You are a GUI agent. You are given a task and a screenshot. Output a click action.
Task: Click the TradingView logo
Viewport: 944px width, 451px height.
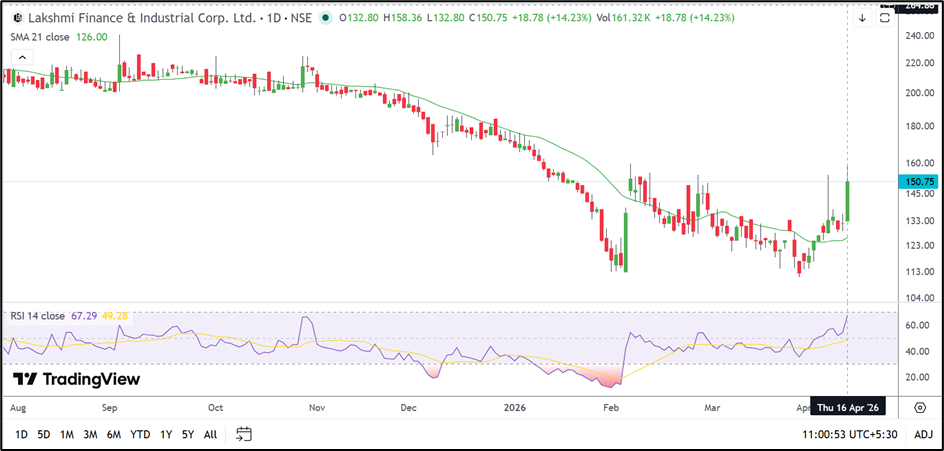[76, 379]
